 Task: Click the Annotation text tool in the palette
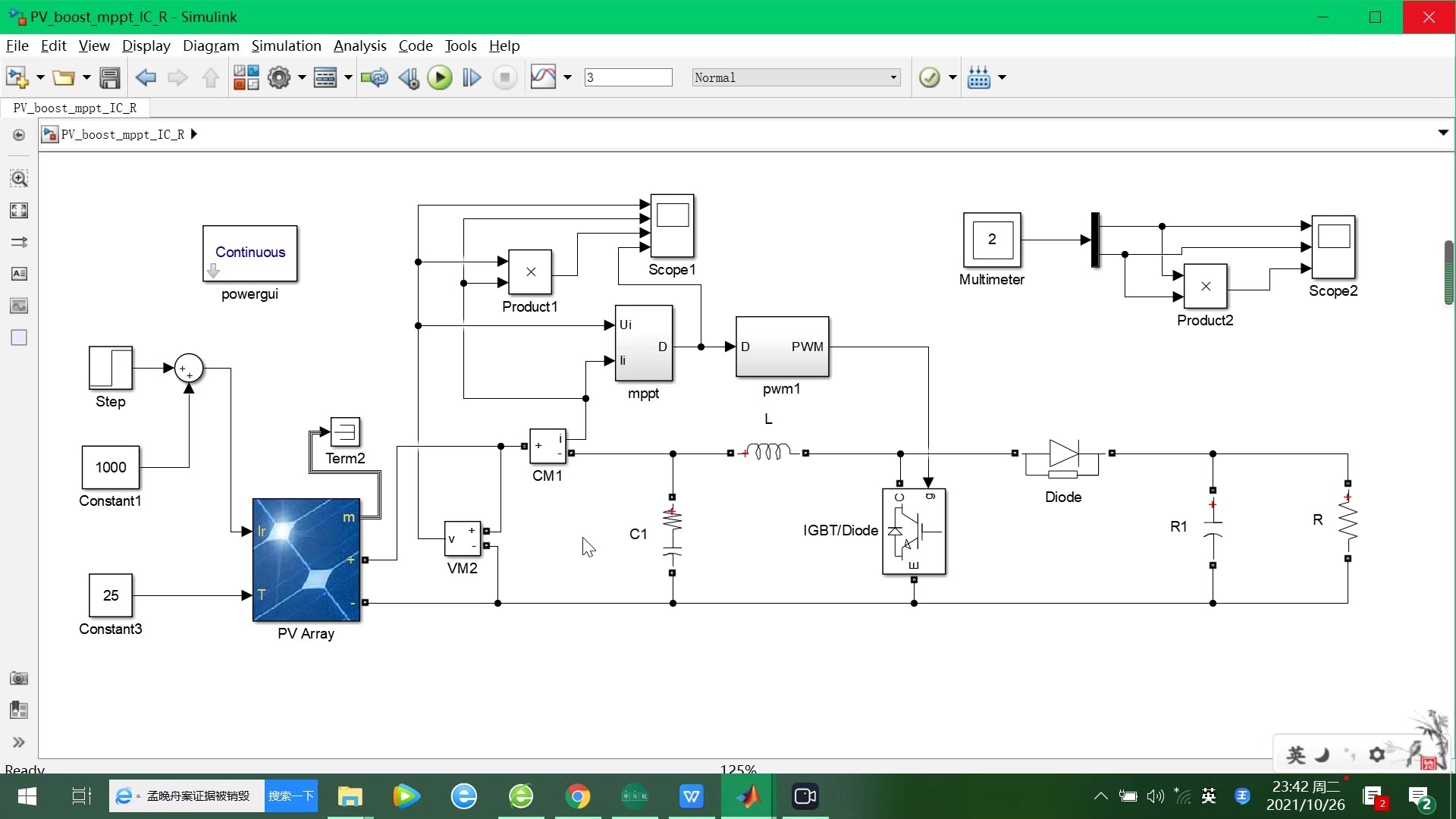(19, 274)
